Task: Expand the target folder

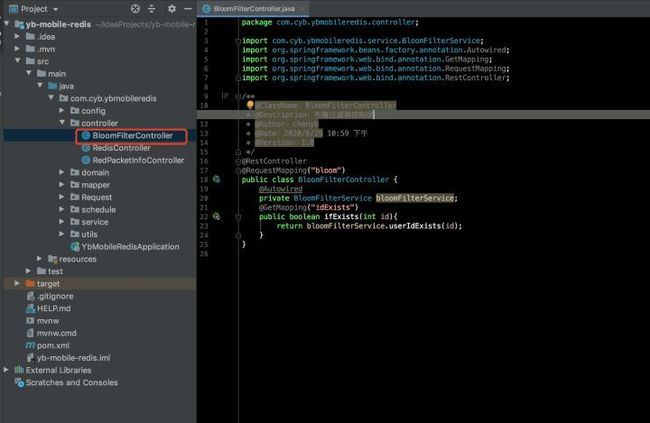Action: click(17, 283)
